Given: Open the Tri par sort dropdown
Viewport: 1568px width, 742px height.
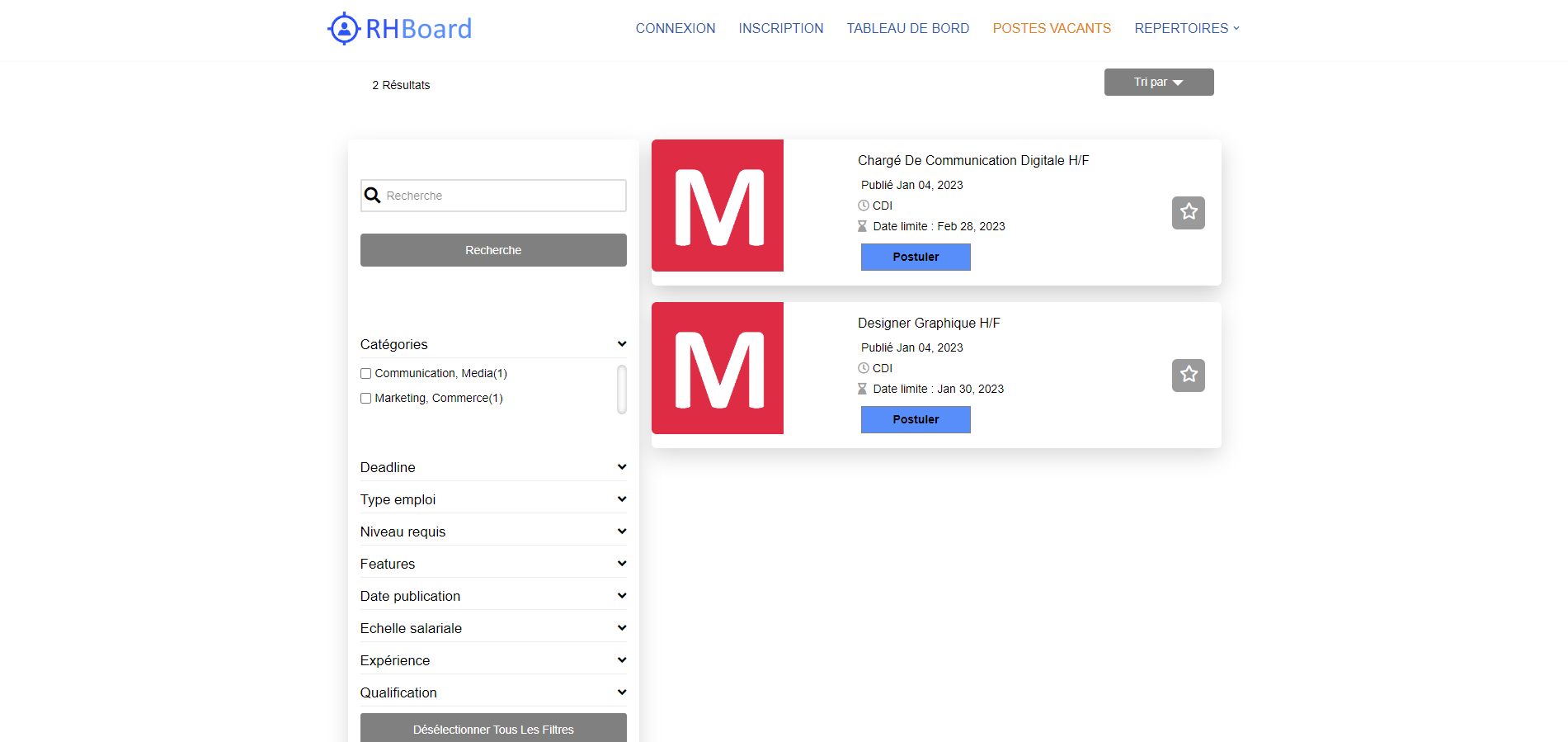Looking at the screenshot, I should pyautogui.click(x=1158, y=83).
